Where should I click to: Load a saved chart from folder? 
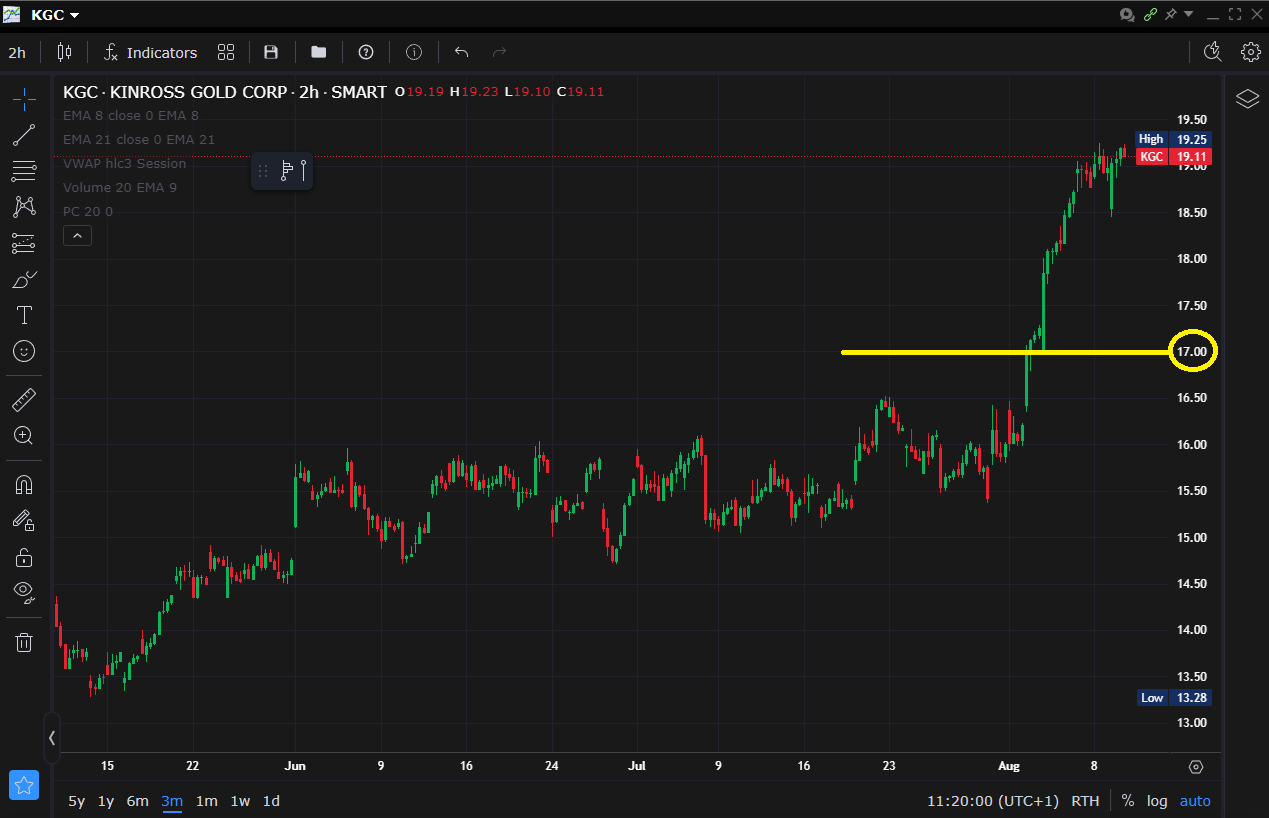319,52
